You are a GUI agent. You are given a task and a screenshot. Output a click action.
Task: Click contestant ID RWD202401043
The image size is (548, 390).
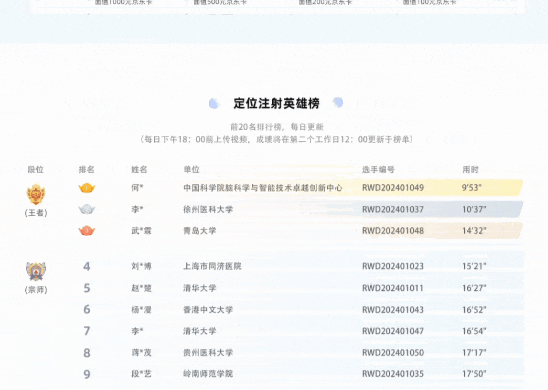(393, 310)
